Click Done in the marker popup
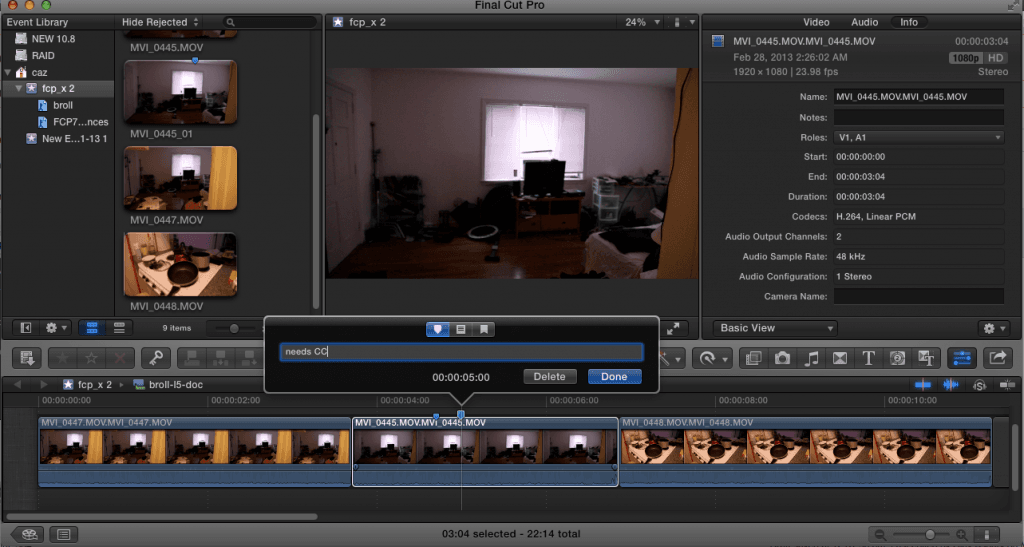 click(x=614, y=377)
